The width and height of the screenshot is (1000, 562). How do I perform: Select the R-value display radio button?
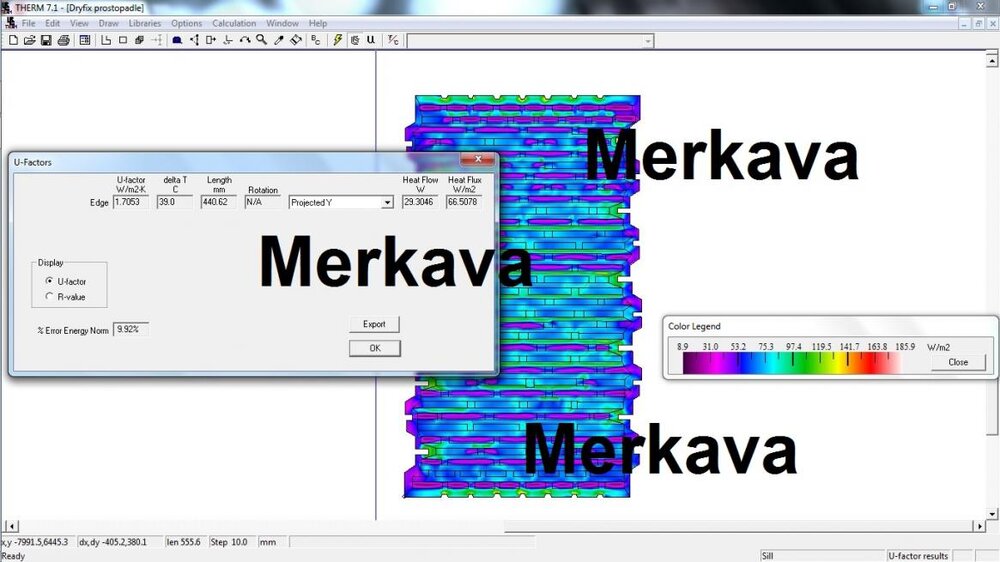pos(50,296)
